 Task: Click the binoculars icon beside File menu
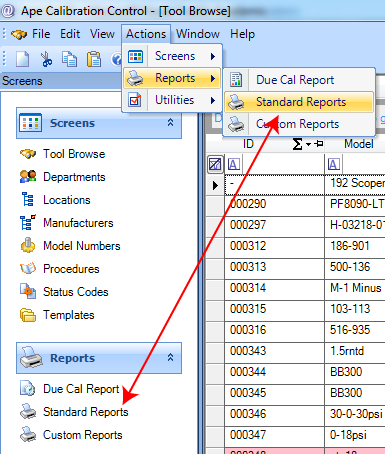click(19, 34)
